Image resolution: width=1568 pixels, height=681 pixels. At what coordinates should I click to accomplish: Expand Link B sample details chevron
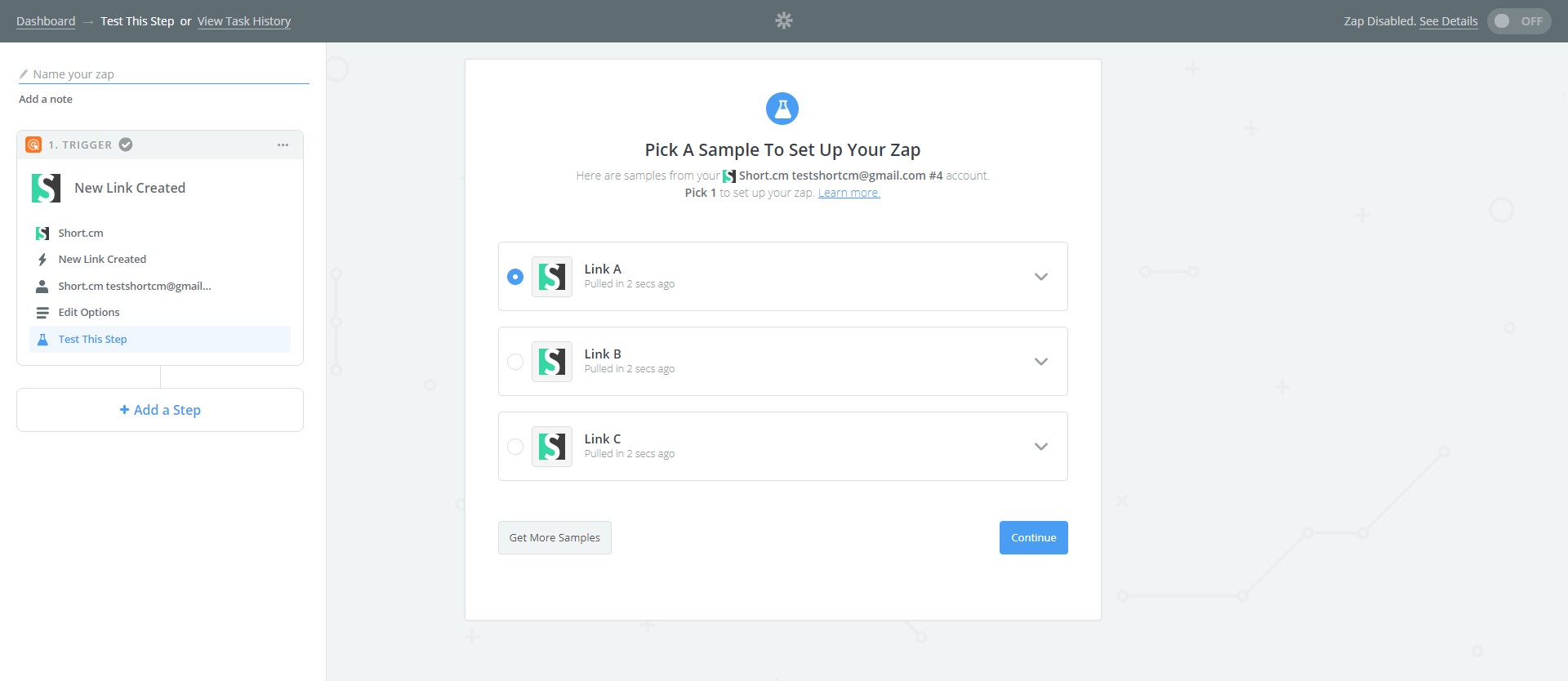[1040, 362]
